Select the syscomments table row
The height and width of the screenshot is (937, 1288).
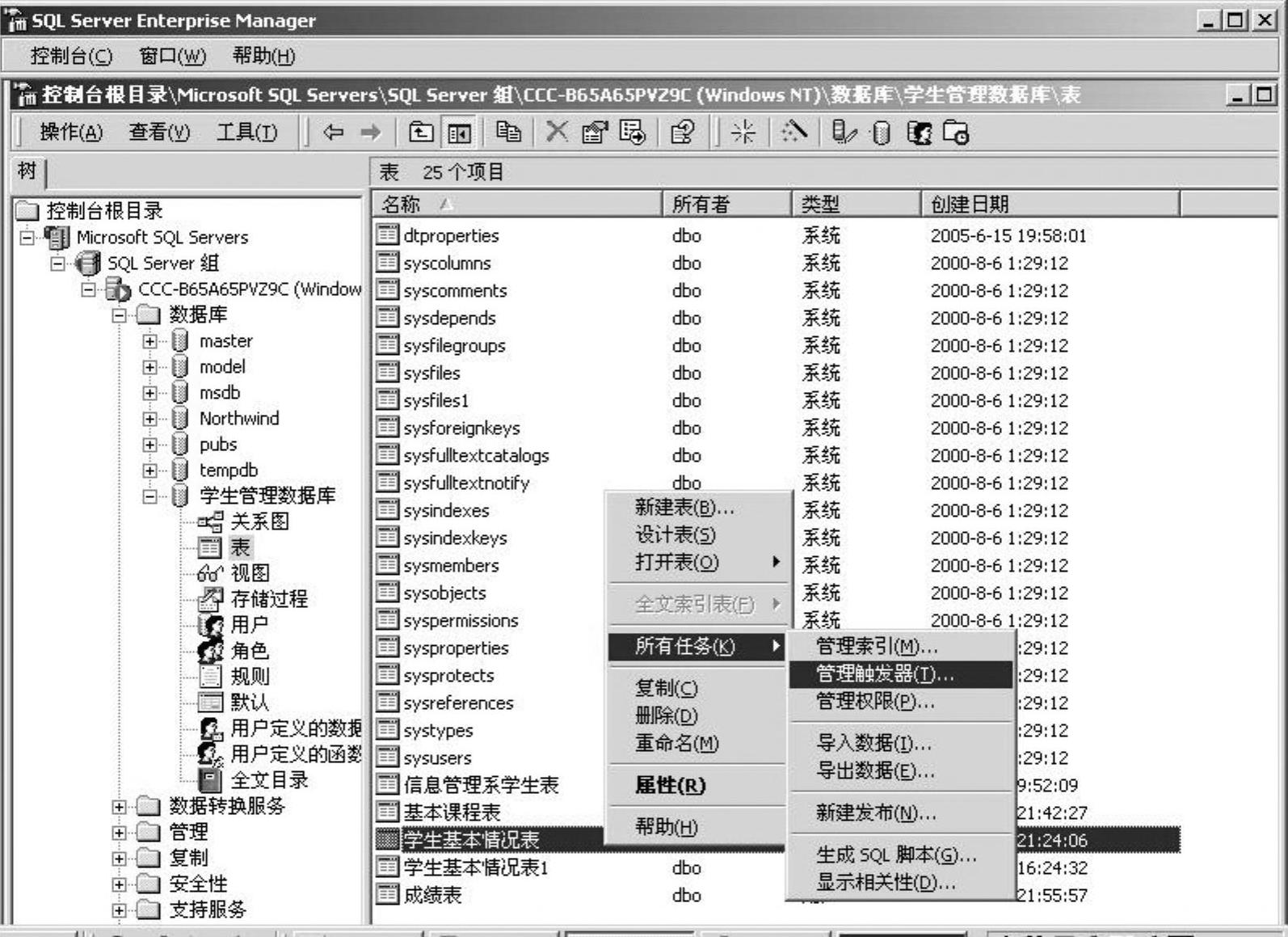click(777, 290)
